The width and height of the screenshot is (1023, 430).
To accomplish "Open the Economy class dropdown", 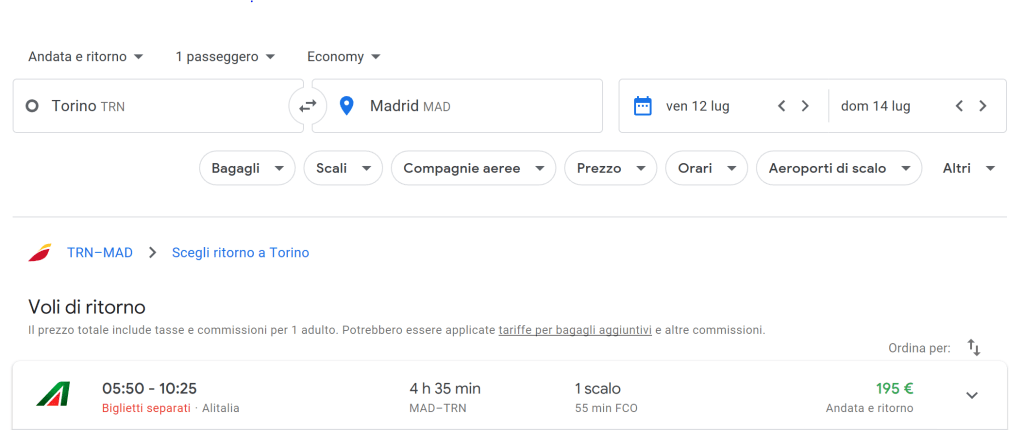I will point(344,57).
